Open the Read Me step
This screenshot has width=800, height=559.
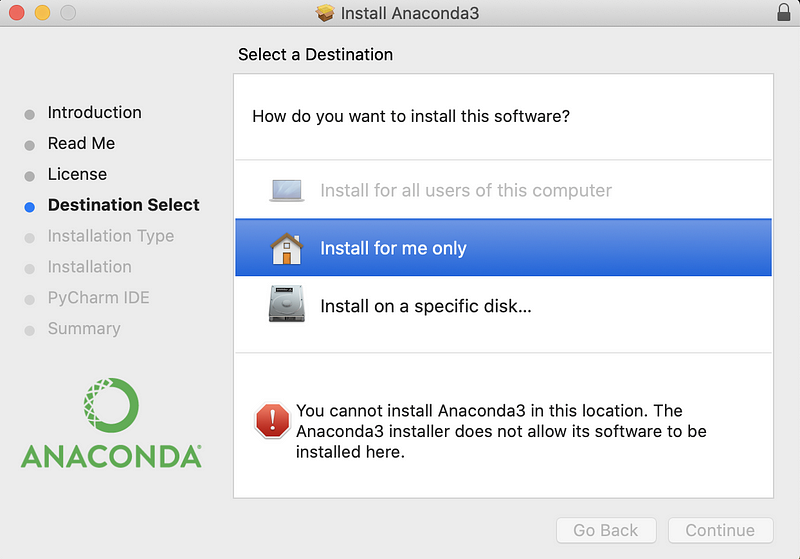(81, 144)
